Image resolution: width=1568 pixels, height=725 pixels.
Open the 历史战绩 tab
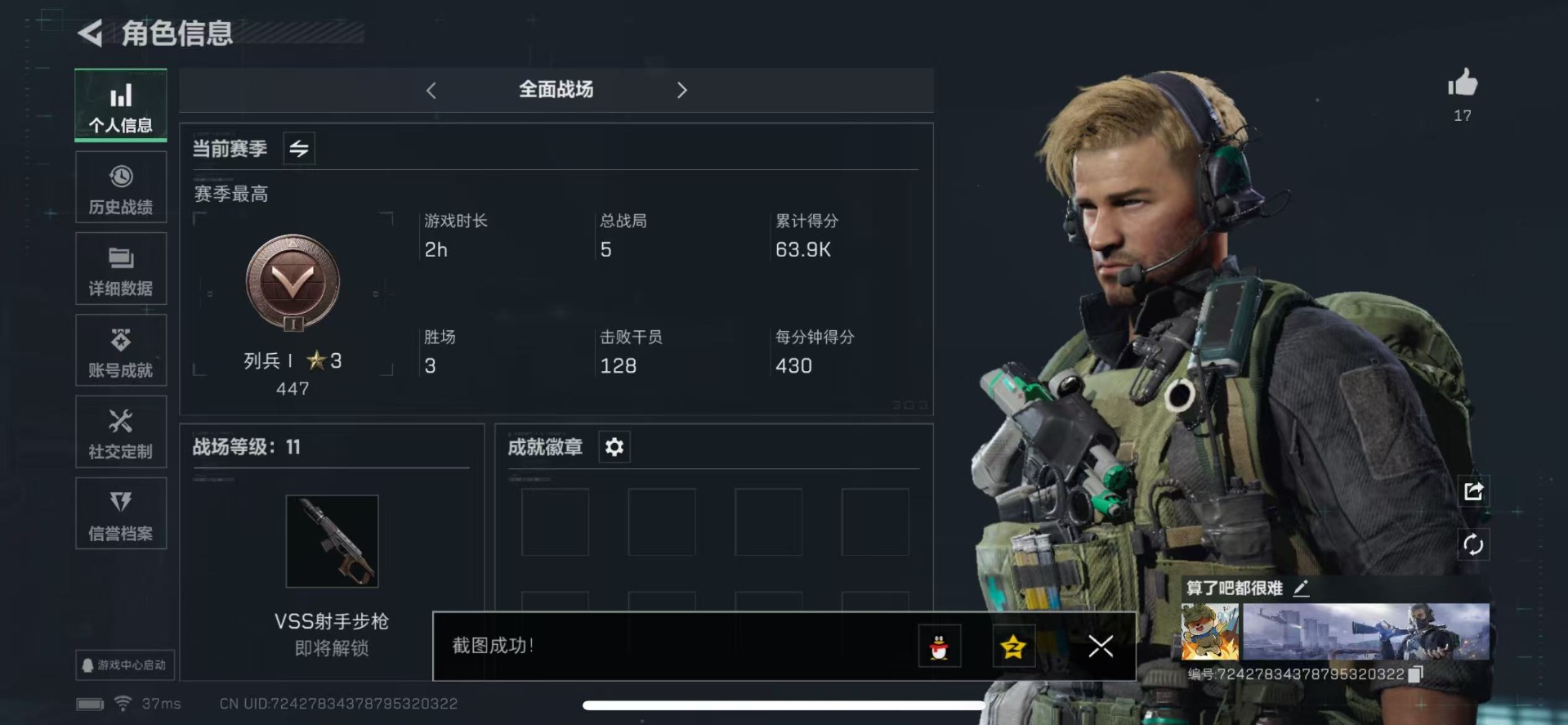[121, 187]
